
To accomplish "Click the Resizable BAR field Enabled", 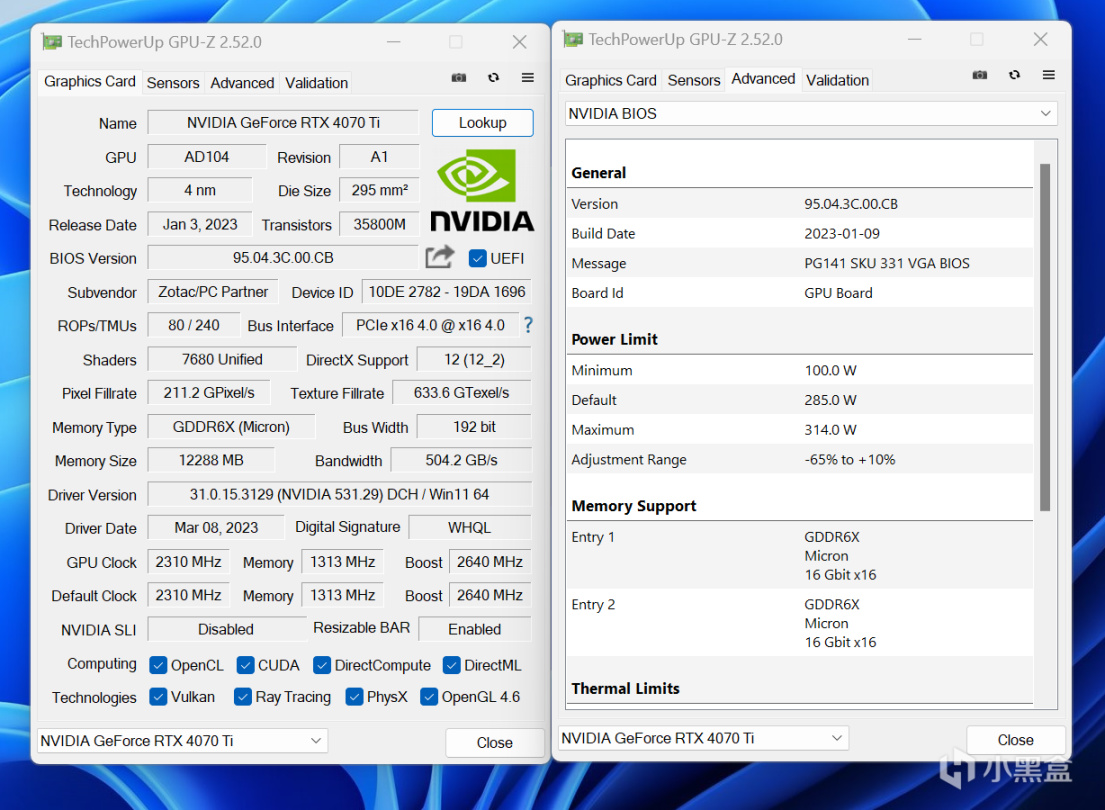I will (475, 629).
